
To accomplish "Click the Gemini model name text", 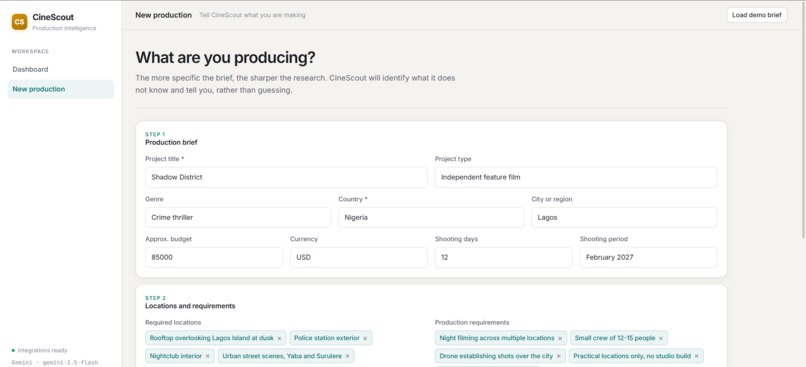I will [x=54, y=362].
